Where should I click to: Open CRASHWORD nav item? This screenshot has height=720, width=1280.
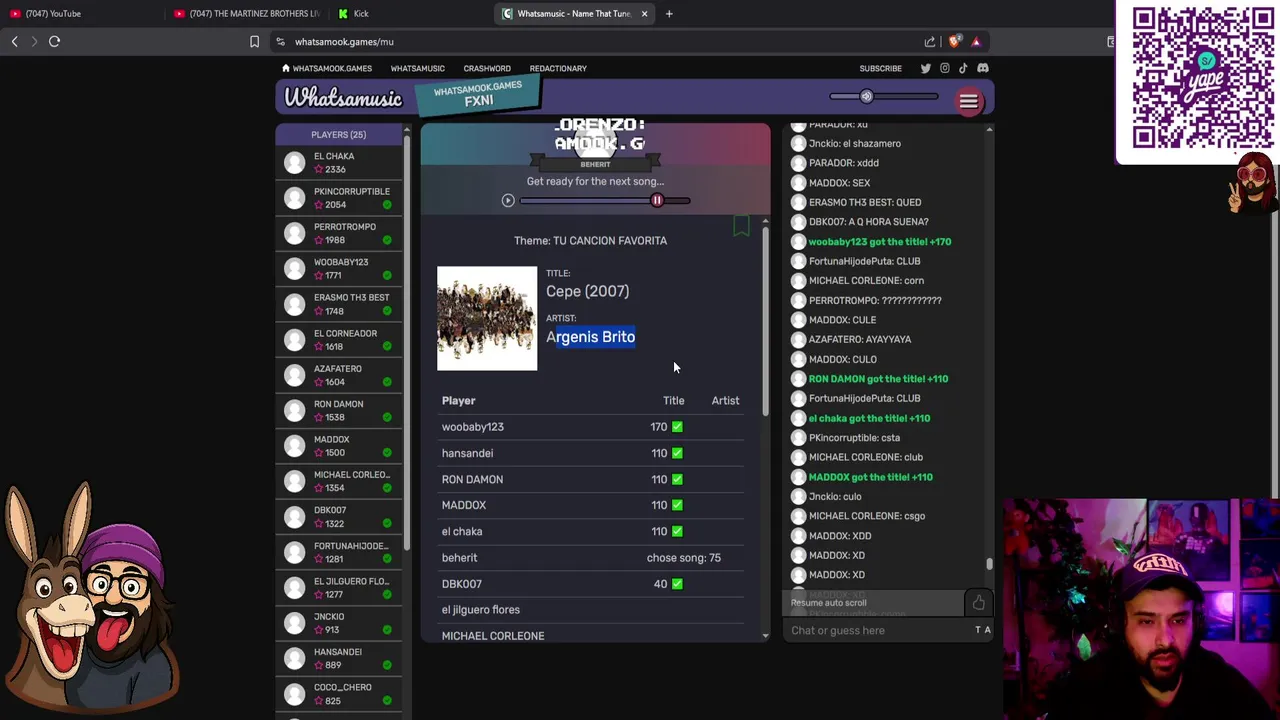point(487,68)
